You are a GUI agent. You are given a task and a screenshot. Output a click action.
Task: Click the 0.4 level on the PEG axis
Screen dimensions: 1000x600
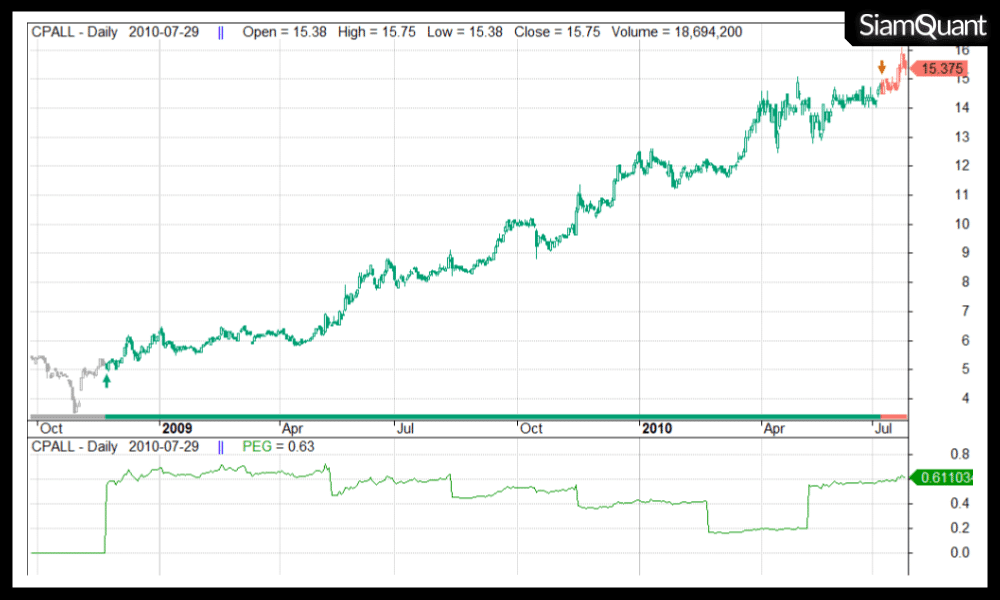(x=932, y=502)
